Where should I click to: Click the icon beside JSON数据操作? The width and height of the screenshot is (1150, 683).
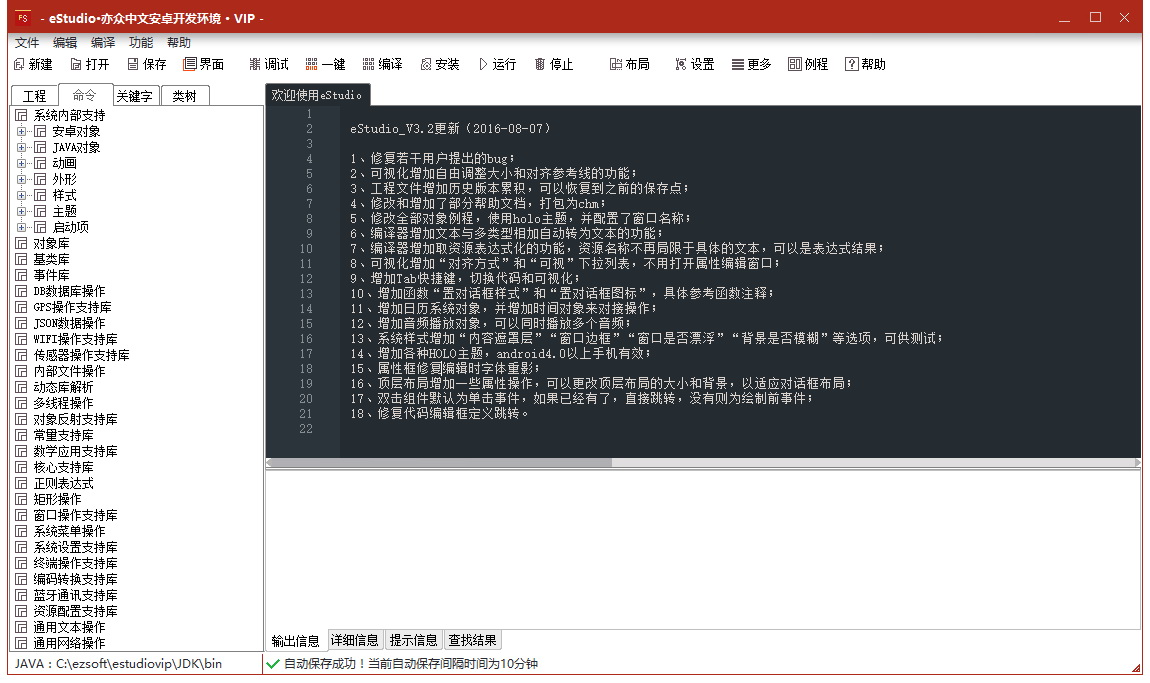[21, 324]
